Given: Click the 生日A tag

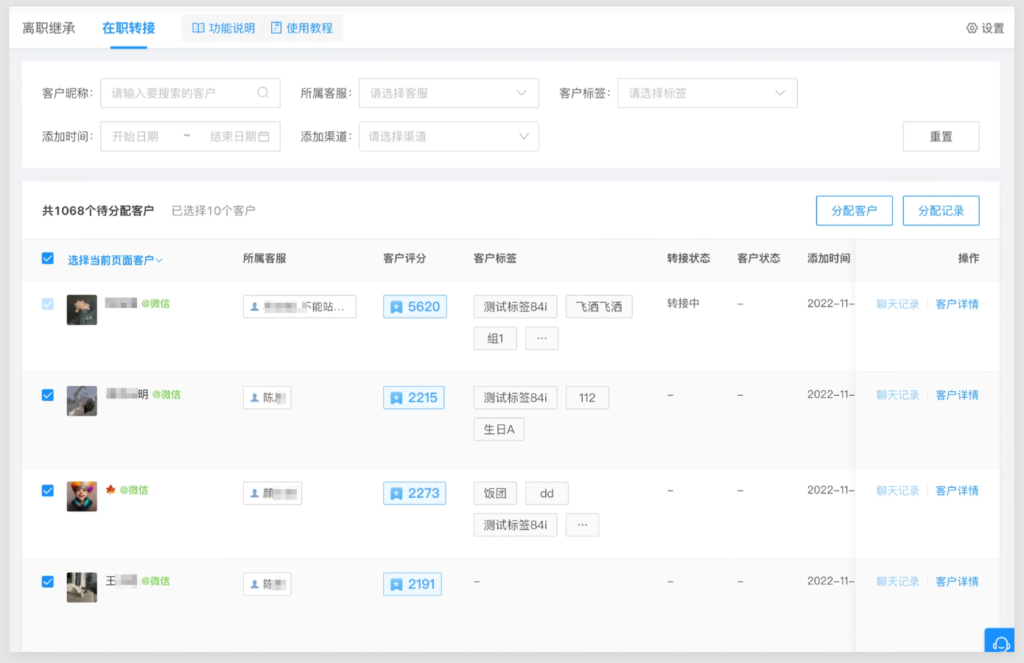Looking at the screenshot, I should [499, 429].
